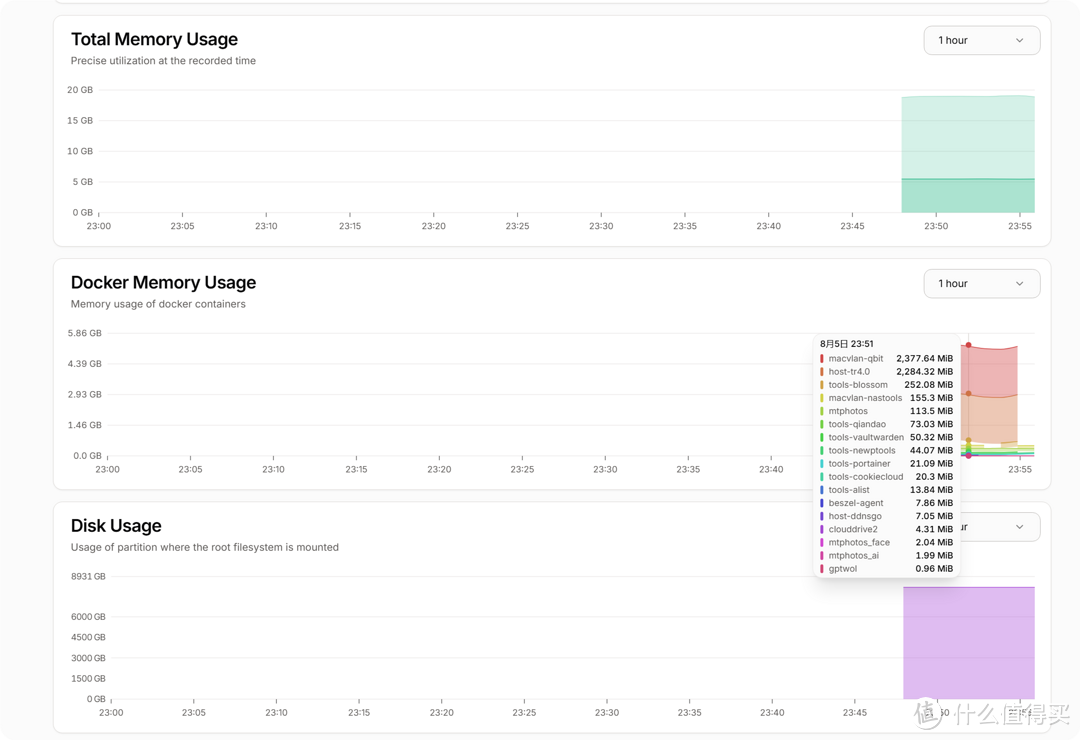This screenshot has width=1080, height=740.
Task: Click the tools-newptools legend color dot
Action: coord(822,450)
